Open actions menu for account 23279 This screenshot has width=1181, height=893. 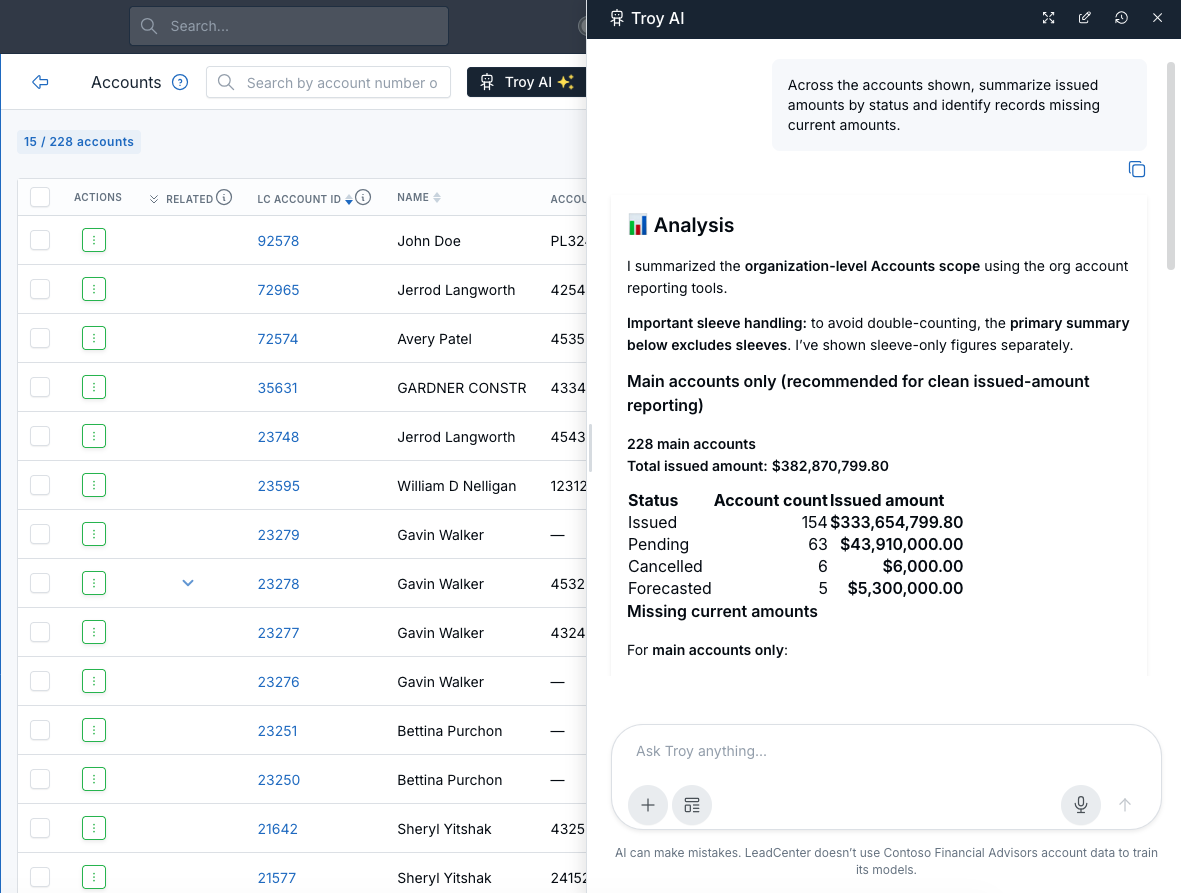pyautogui.click(x=93, y=534)
